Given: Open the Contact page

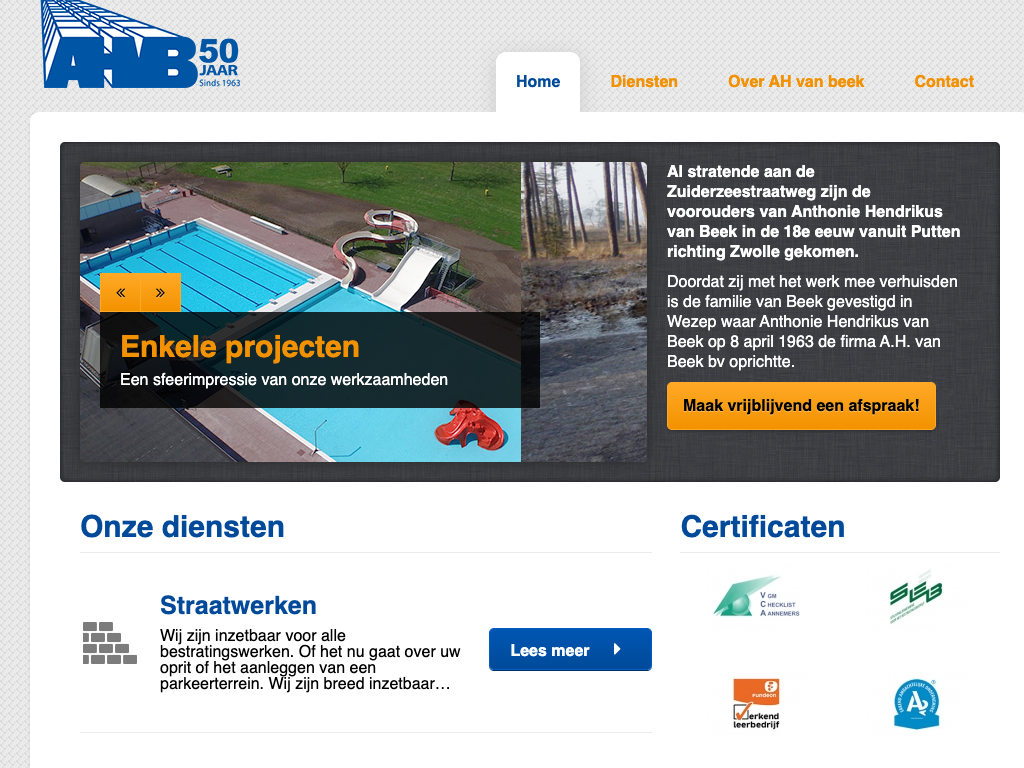Looking at the screenshot, I should click(944, 82).
